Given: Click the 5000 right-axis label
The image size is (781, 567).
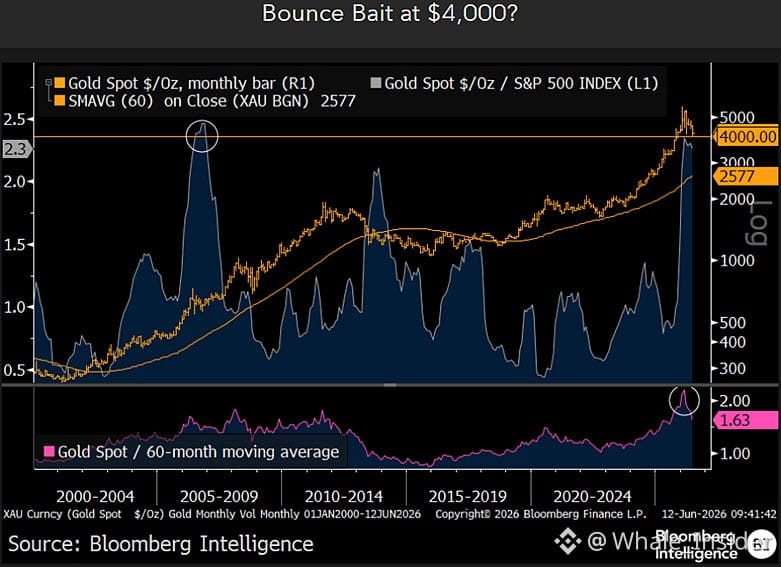Looking at the screenshot, I should pyautogui.click(x=737, y=118).
